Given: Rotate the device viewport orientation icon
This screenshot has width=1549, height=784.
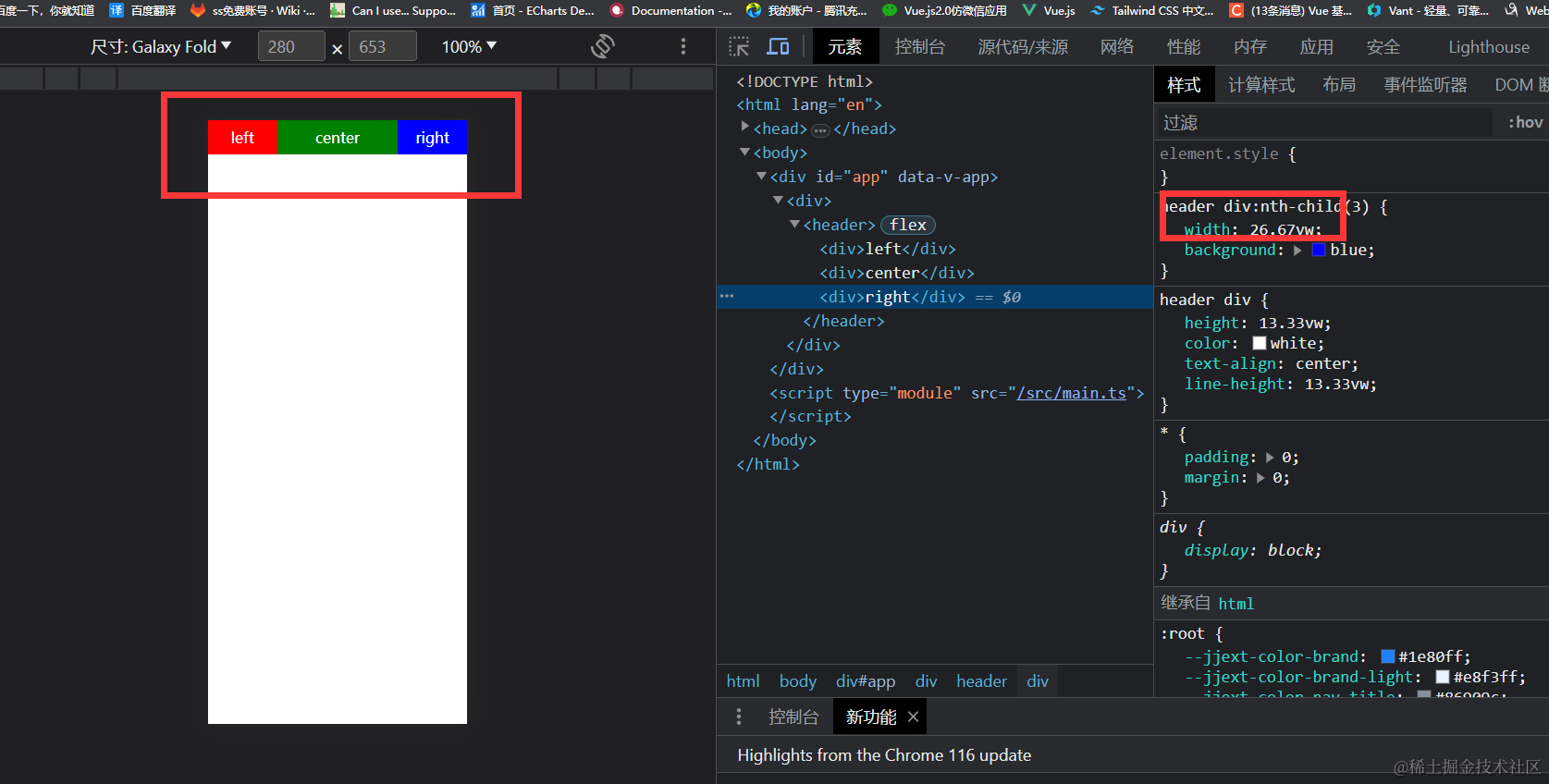Looking at the screenshot, I should click(x=603, y=46).
